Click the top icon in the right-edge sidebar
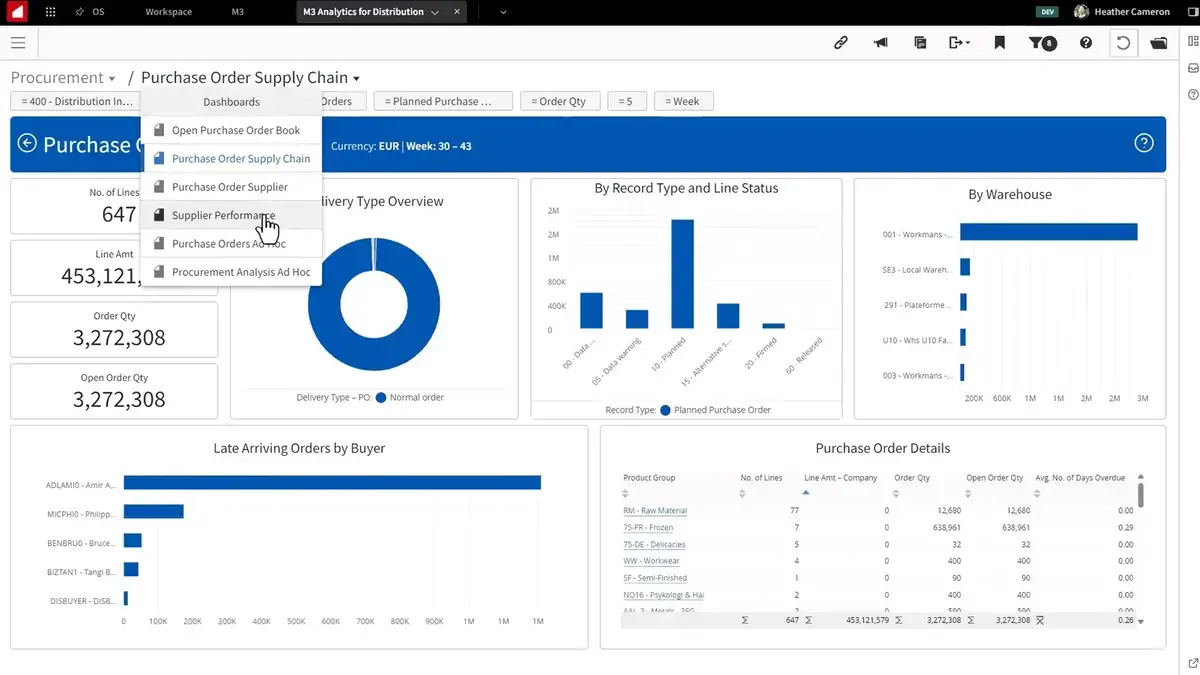 [1193, 43]
